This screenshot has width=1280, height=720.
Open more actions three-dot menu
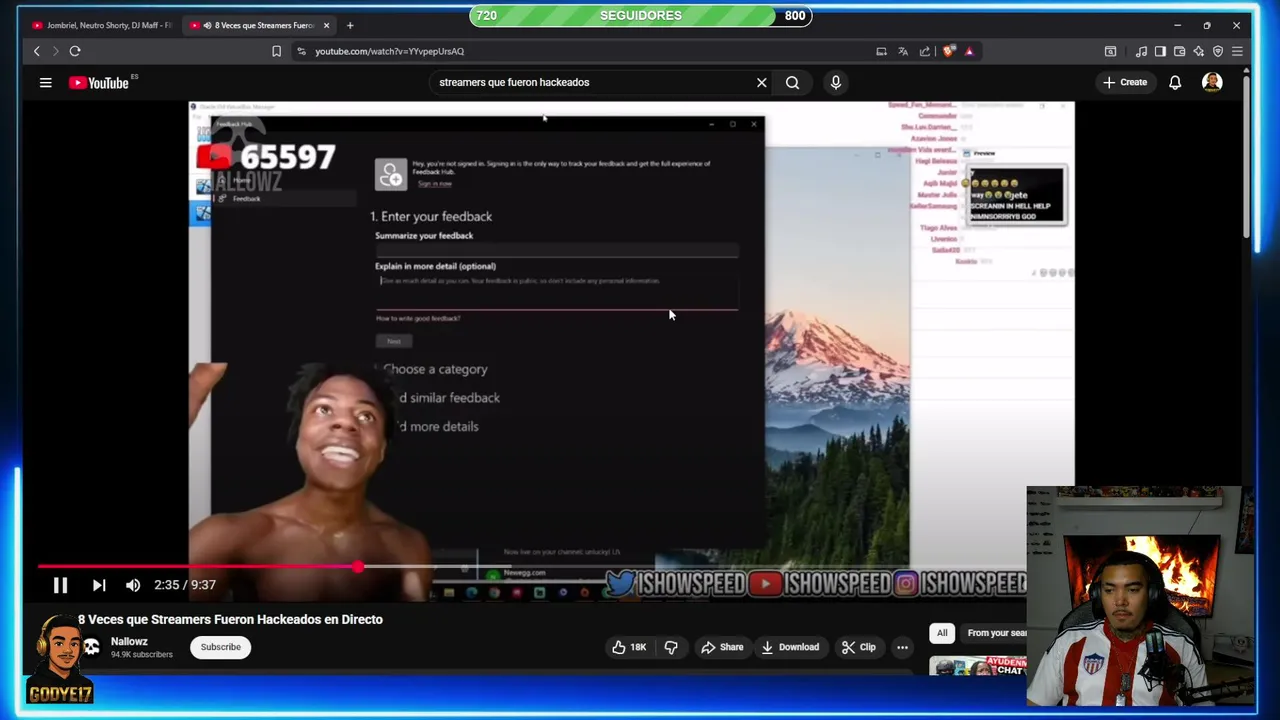pos(902,647)
